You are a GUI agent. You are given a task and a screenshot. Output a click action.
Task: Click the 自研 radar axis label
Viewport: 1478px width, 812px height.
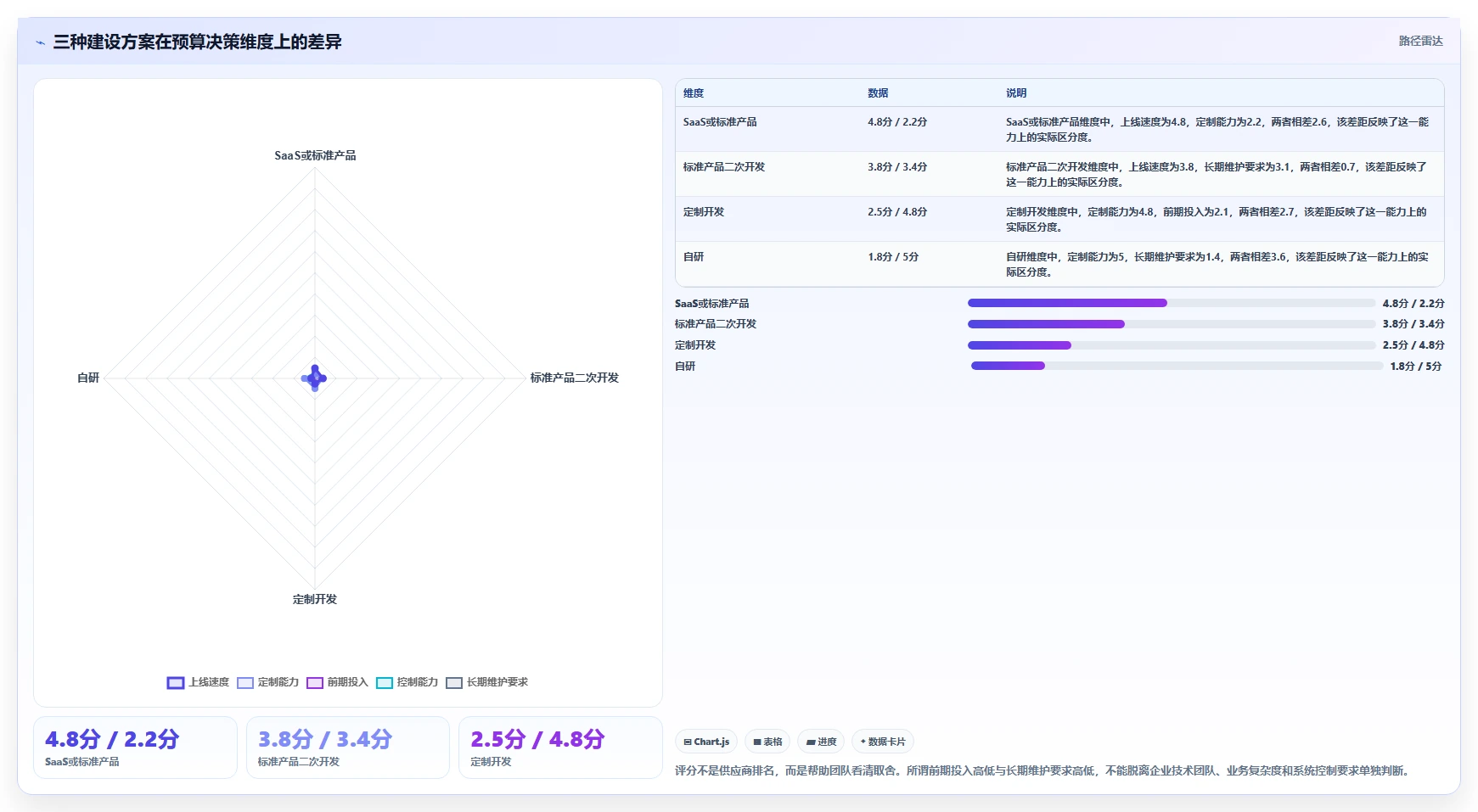tap(88, 378)
